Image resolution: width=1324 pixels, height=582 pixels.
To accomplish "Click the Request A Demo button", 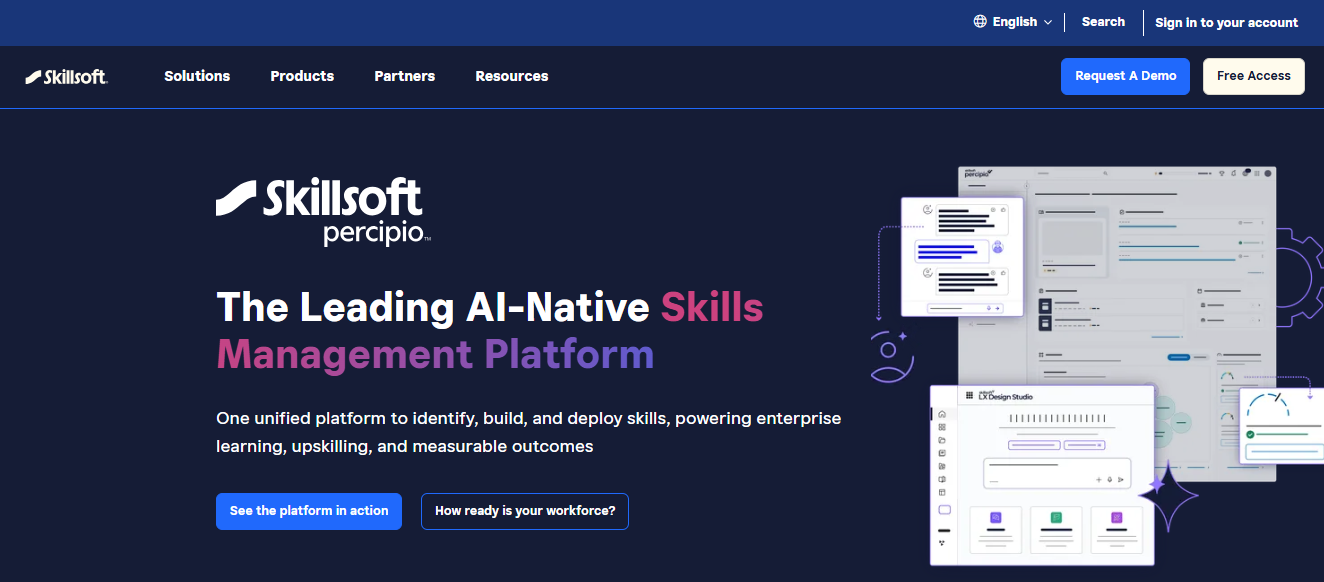I will click(x=1125, y=76).
